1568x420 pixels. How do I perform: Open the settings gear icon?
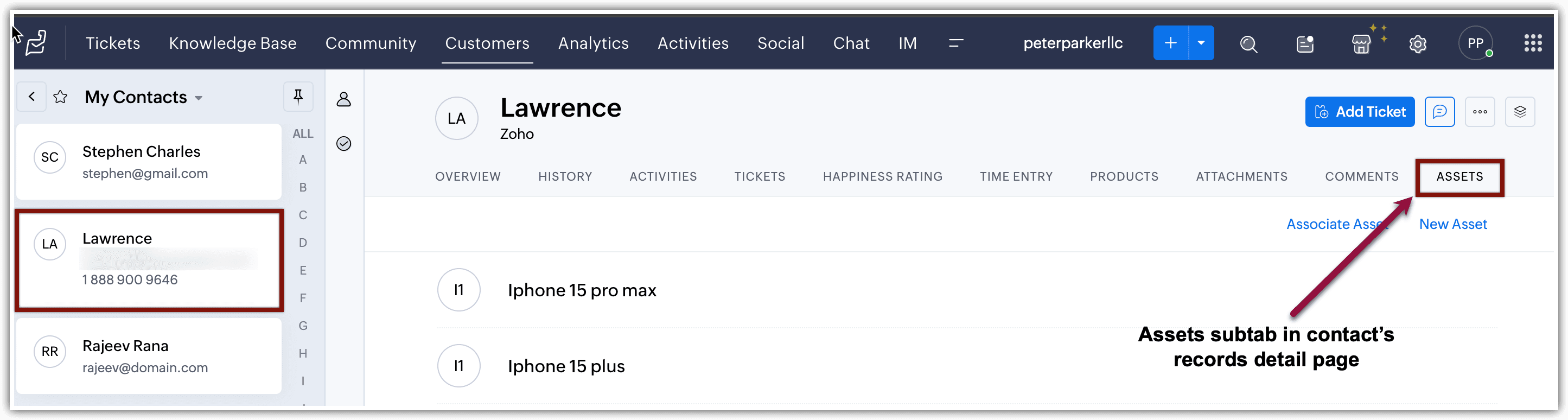(1418, 44)
